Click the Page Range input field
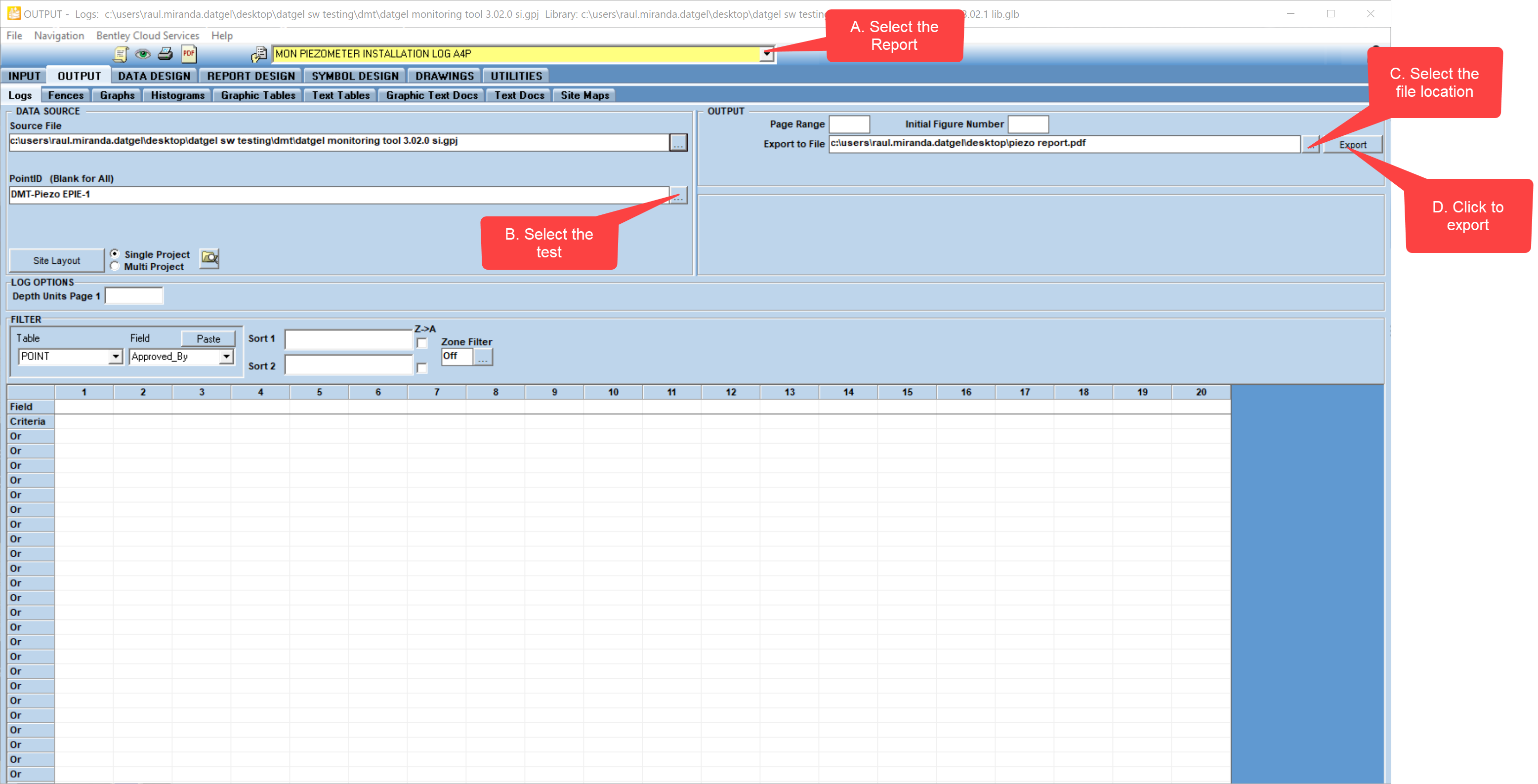The height and width of the screenshot is (784, 1538). point(849,124)
